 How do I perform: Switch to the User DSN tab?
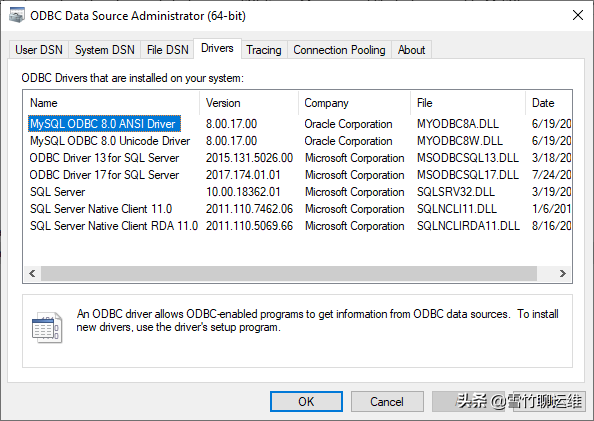point(39,50)
